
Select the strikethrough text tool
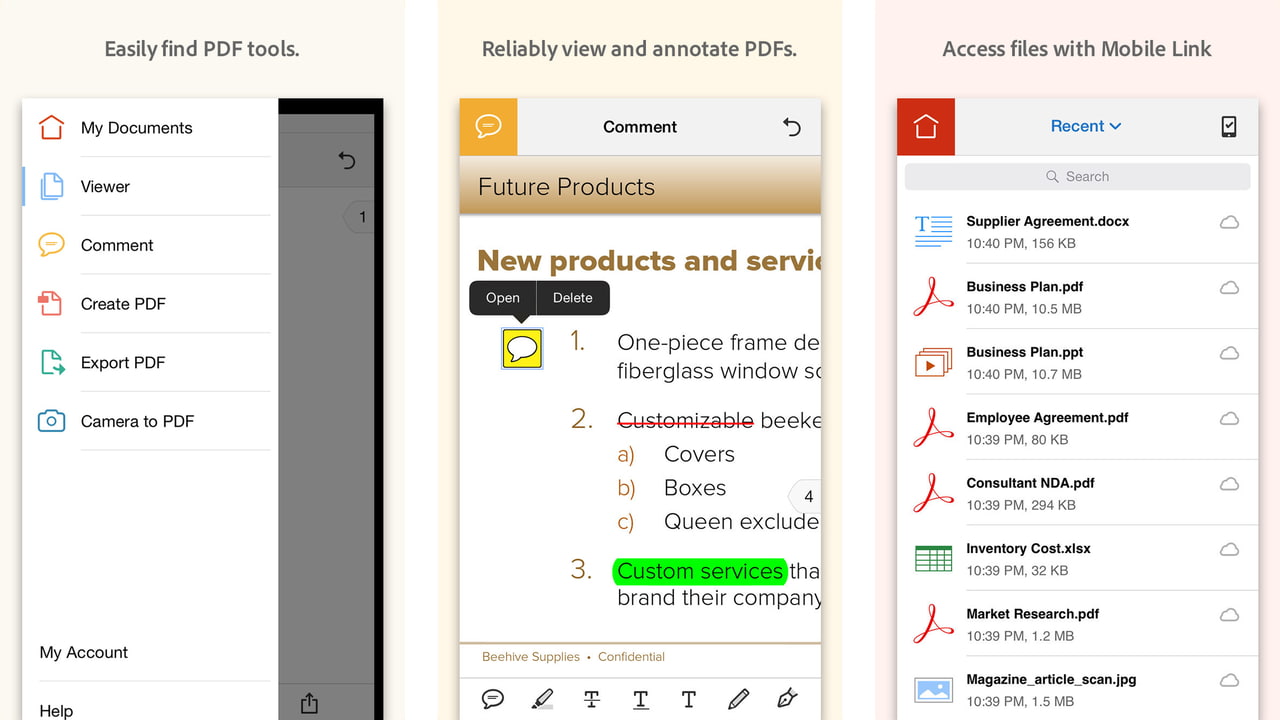591,699
